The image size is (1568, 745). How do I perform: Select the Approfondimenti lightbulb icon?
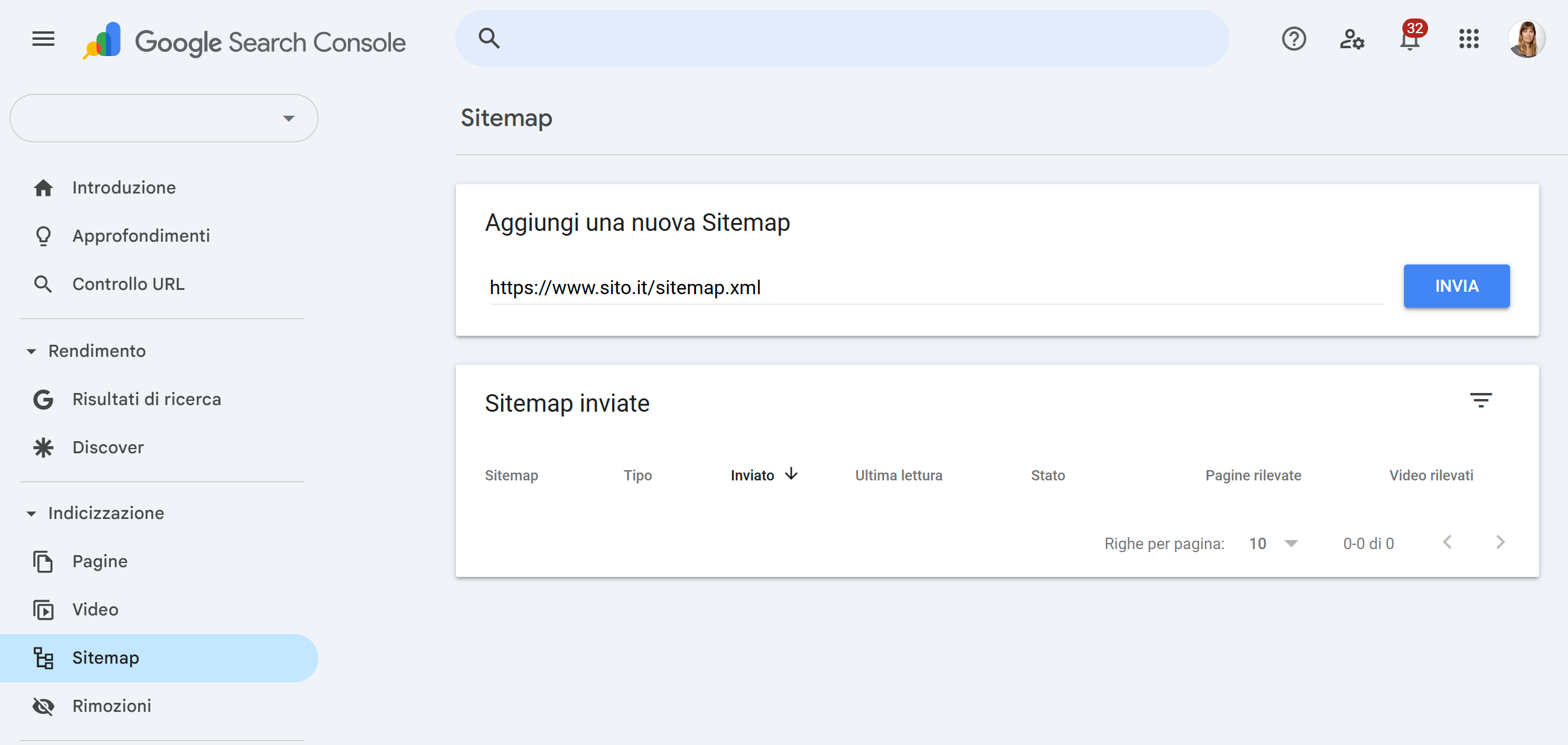(x=43, y=236)
